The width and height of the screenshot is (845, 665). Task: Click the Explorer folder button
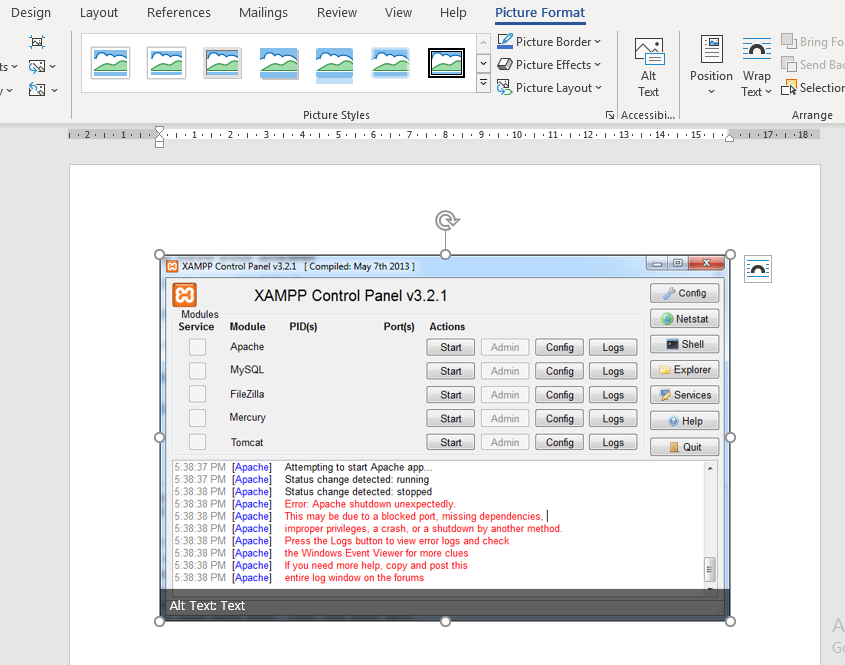[x=684, y=370]
